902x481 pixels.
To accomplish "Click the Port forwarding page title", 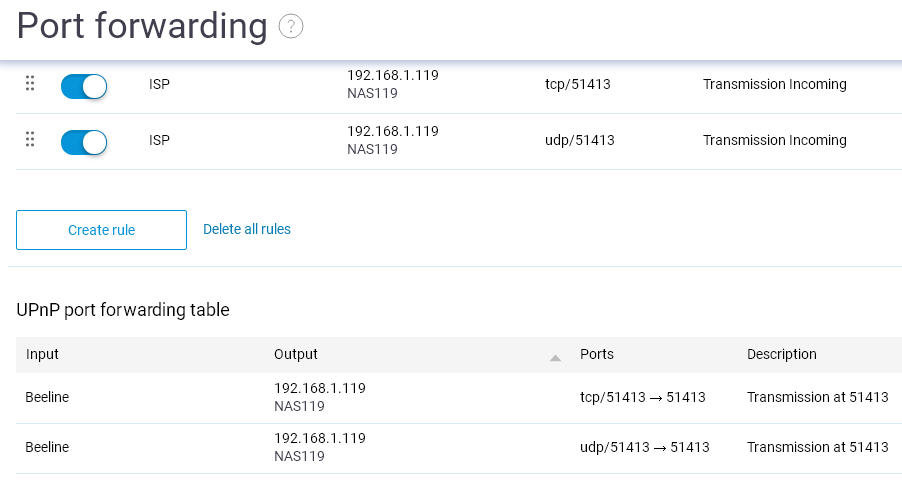I will pyautogui.click(x=142, y=26).
